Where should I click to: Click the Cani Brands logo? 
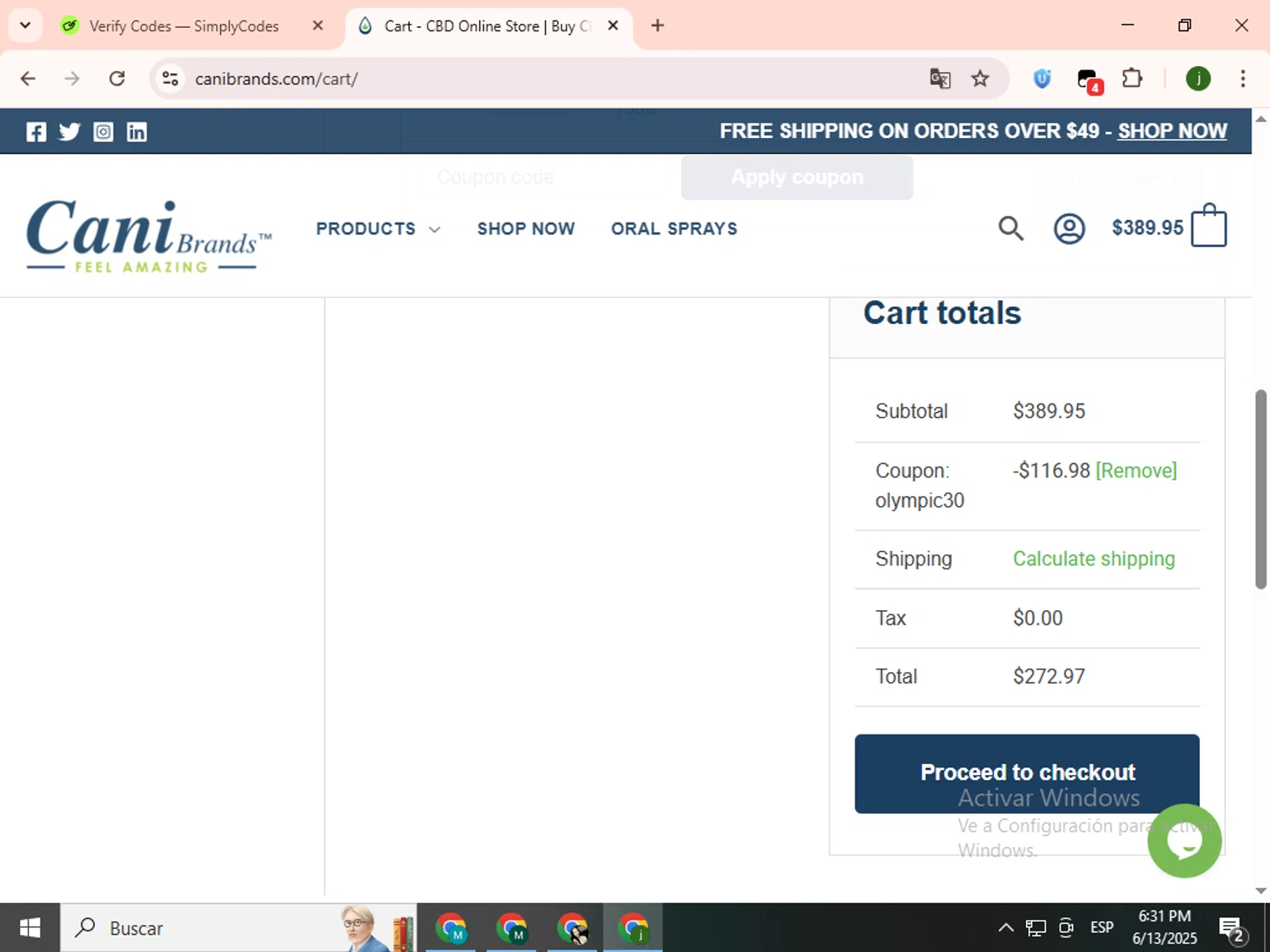click(x=149, y=236)
